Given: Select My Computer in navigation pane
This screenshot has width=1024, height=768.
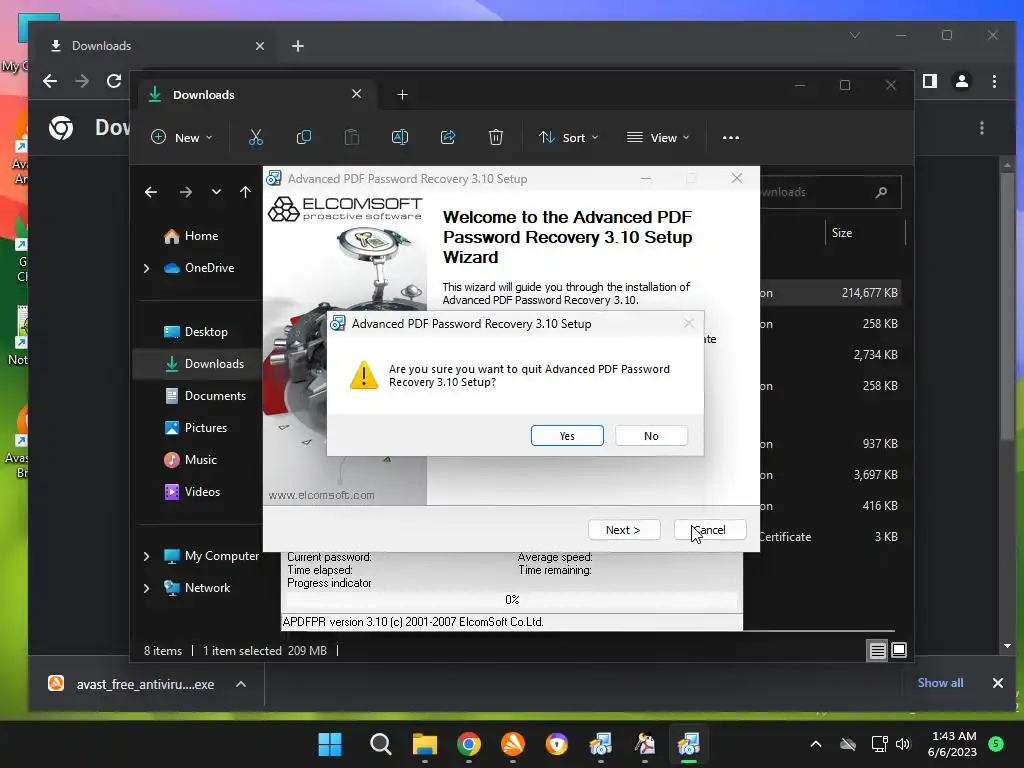Looking at the screenshot, I should (x=211, y=556).
